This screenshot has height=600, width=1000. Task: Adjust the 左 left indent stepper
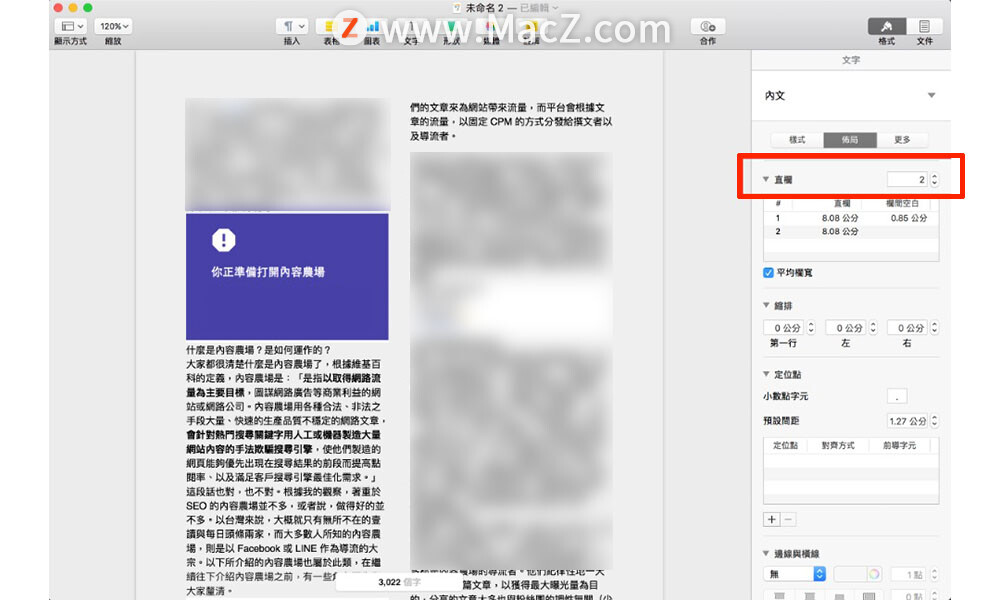coord(873,328)
